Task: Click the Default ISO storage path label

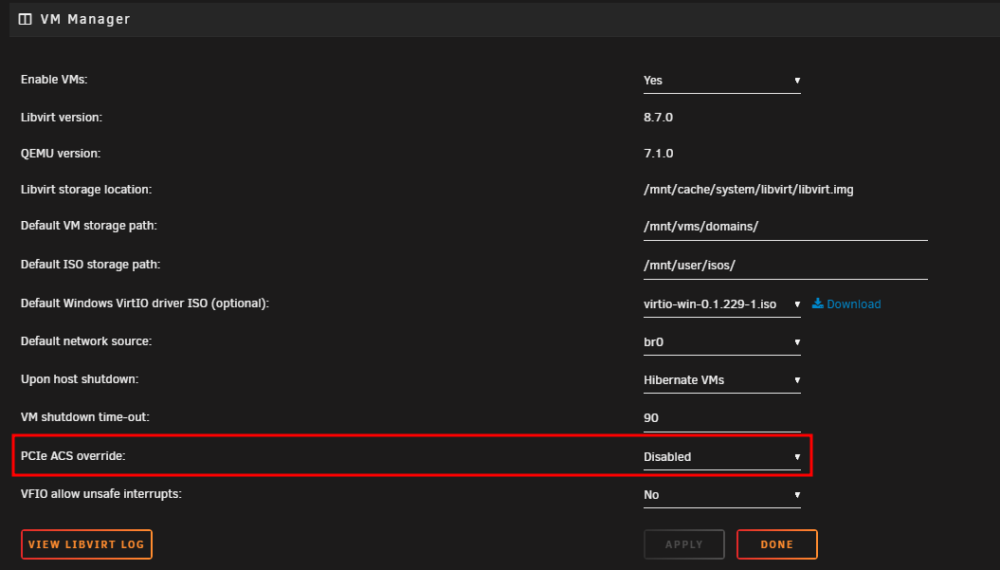Action: click(x=90, y=264)
